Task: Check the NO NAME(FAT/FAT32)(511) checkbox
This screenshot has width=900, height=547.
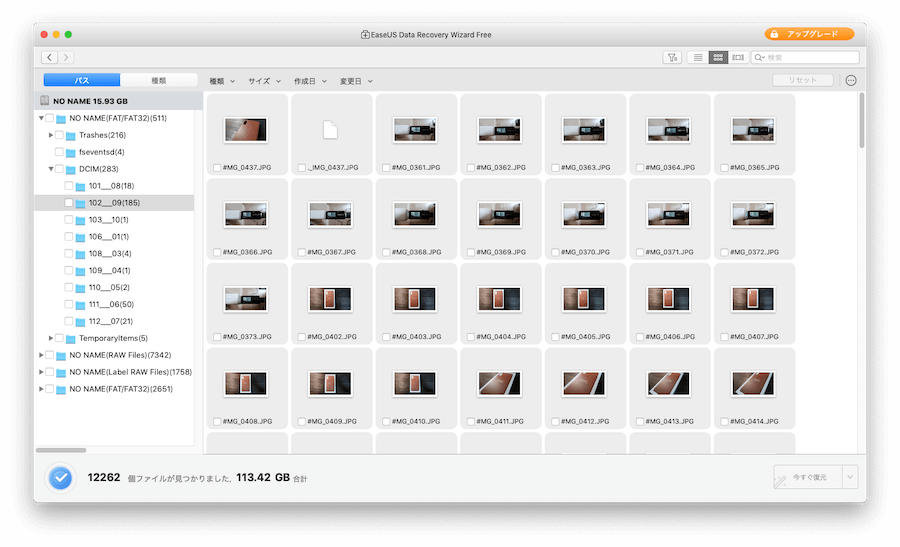Action: pyautogui.click(x=49, y=118)
